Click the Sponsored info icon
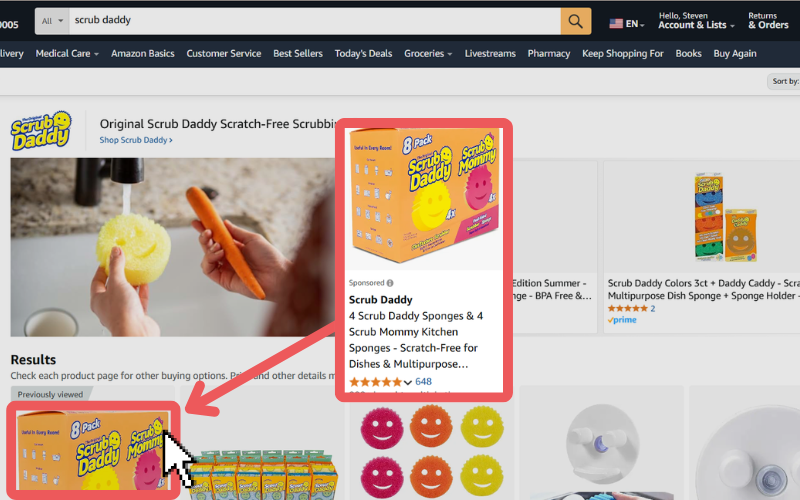Viewport: 800px width, 500px height. point(390,283)
